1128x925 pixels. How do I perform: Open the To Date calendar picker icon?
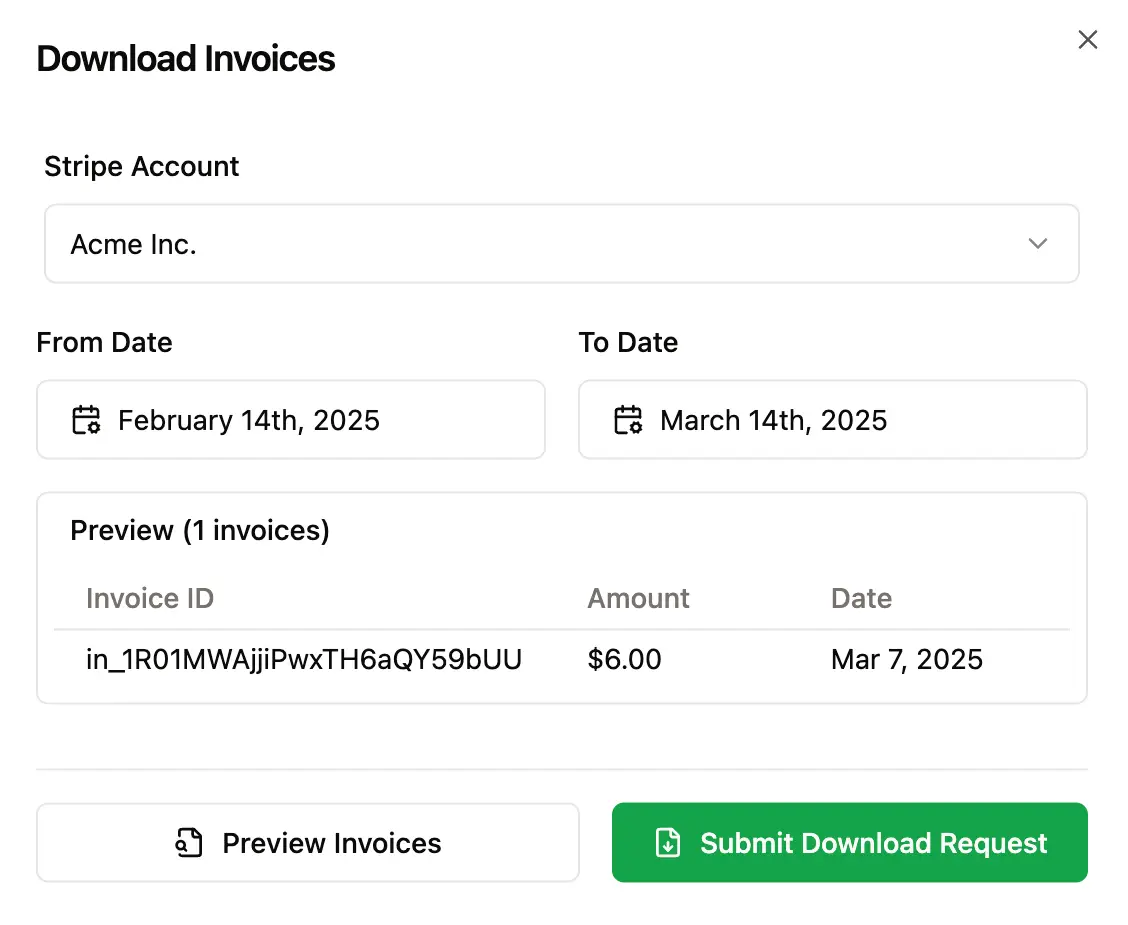click(628, 420)
